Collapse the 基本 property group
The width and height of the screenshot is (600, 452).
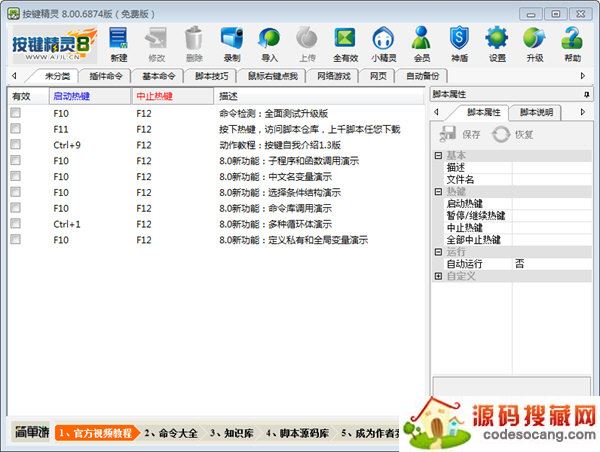click(x=439, y=155)
